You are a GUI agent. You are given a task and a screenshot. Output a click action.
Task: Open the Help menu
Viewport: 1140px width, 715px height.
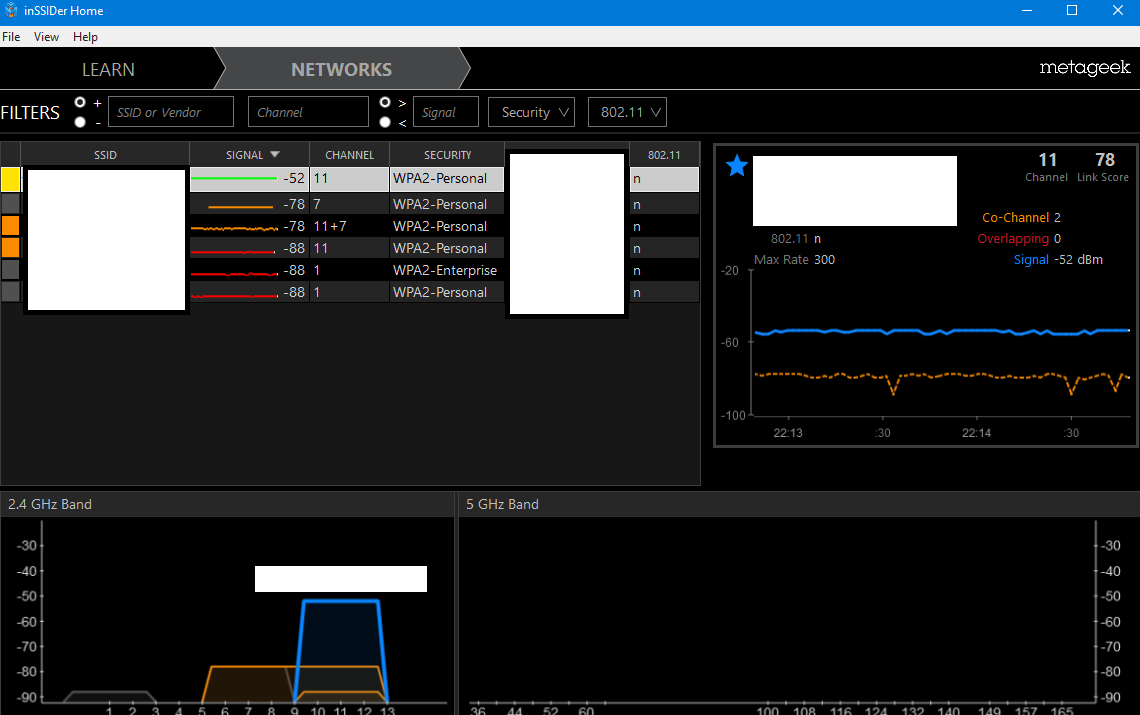(x=85, y=36)
